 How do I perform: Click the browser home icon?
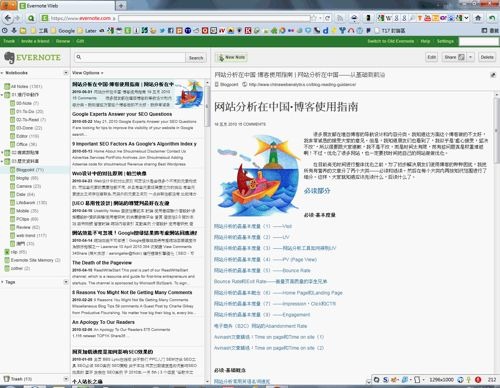tap(478, 18)
